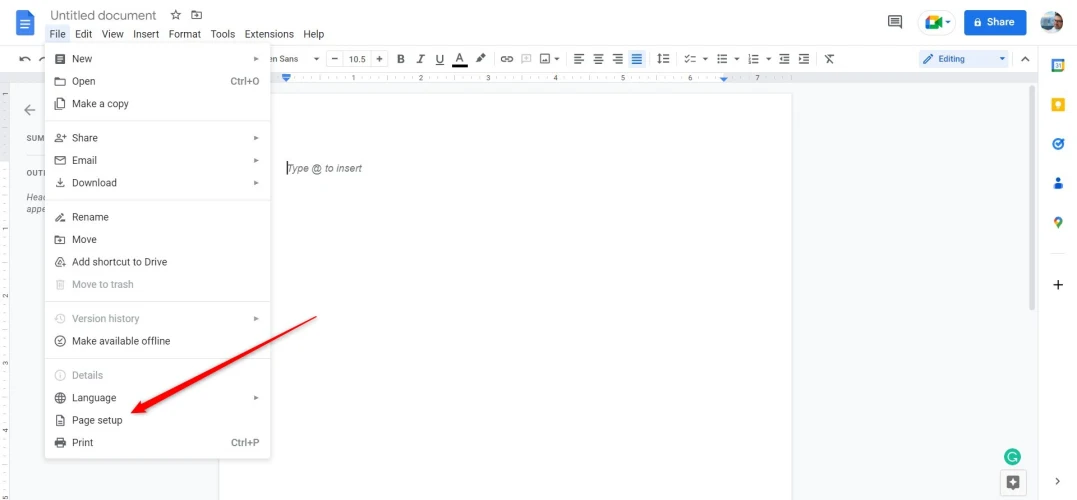This screenshot has height=500, width=1077.
Task: Select the highlight color pen icon
Action: click(x=481, y=59)
